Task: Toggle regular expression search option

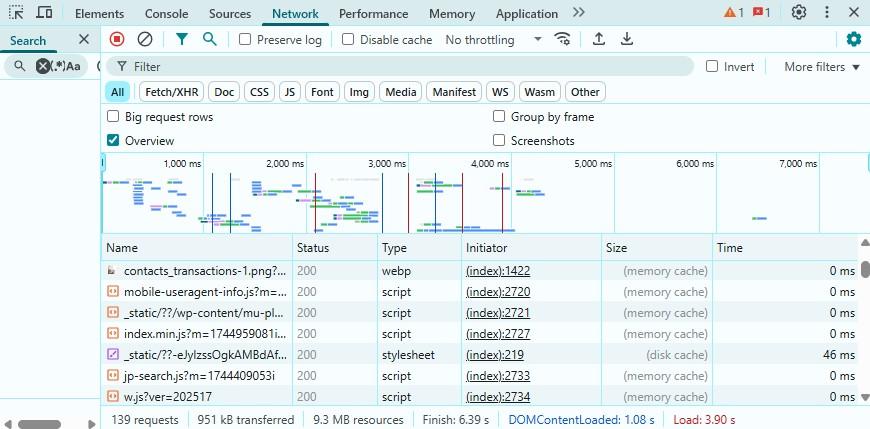Action: click(58, 67)
